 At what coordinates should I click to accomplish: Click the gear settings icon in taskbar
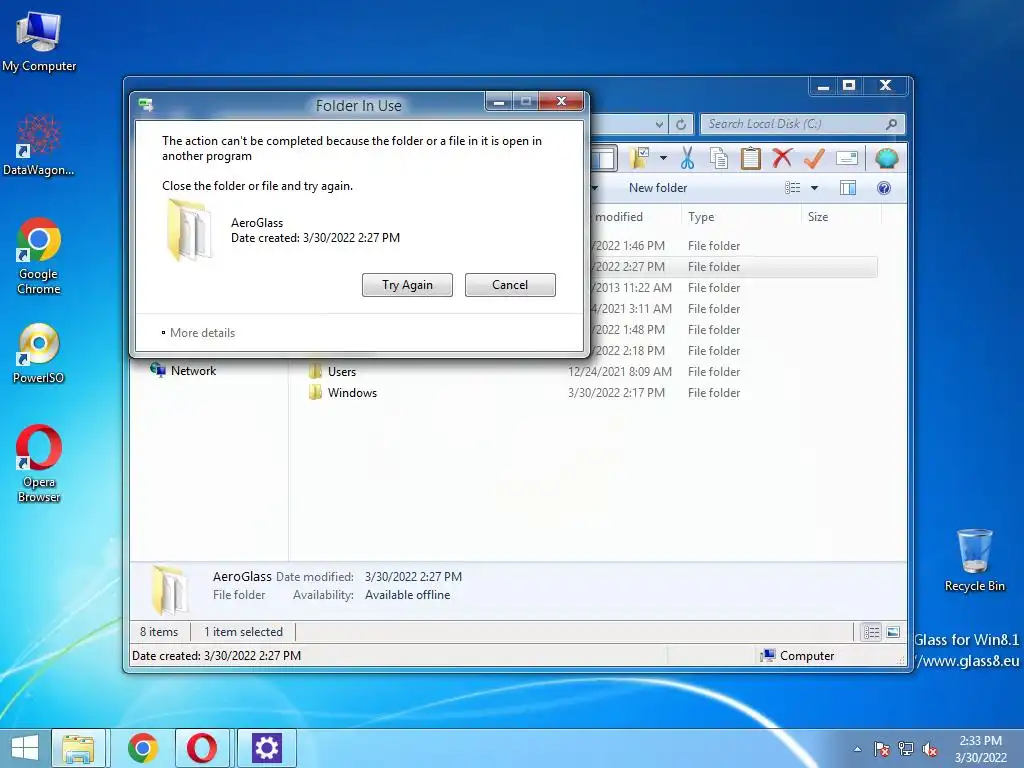click(266, 748)
